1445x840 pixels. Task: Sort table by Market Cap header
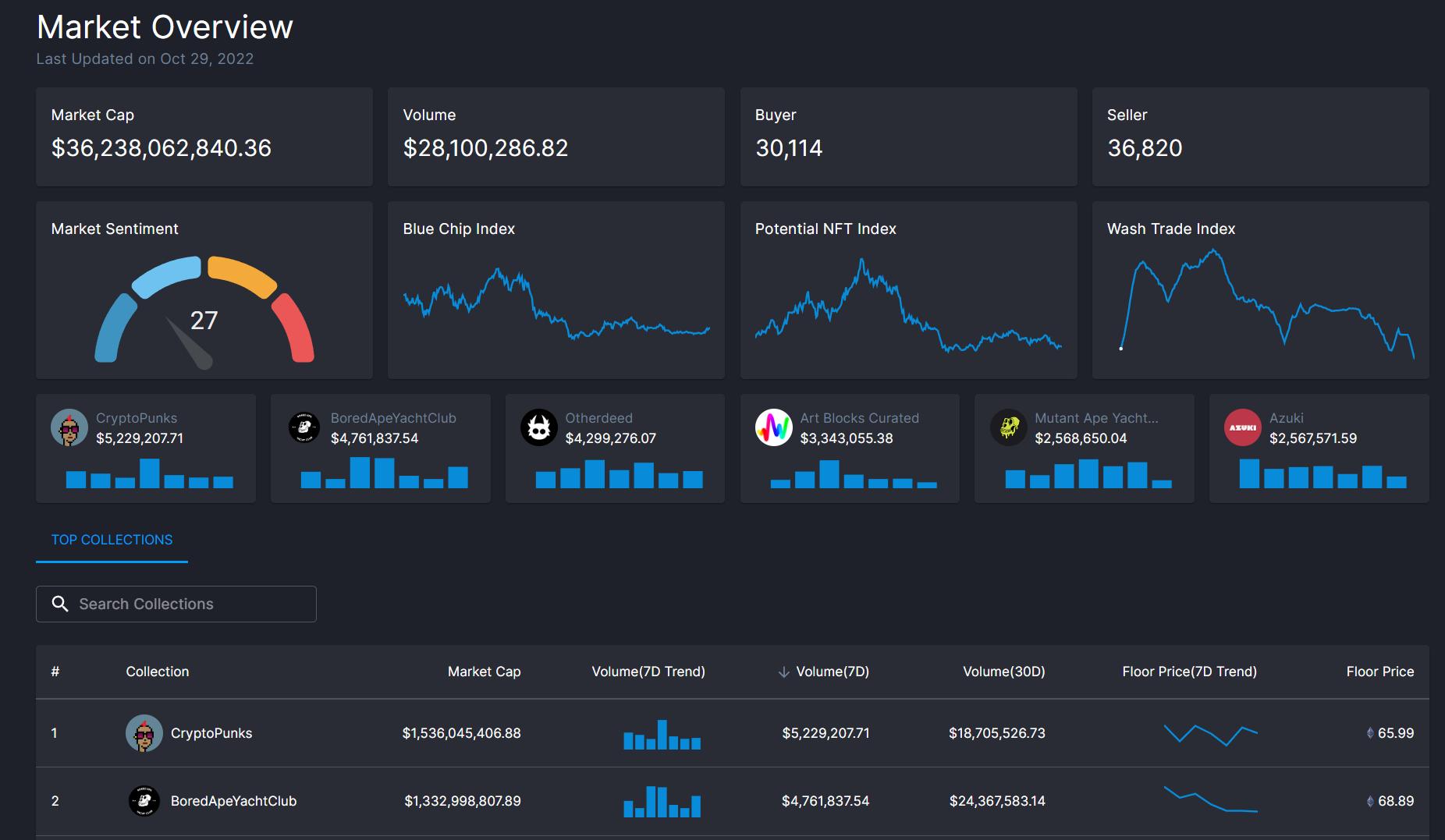(x=484, y=672)
